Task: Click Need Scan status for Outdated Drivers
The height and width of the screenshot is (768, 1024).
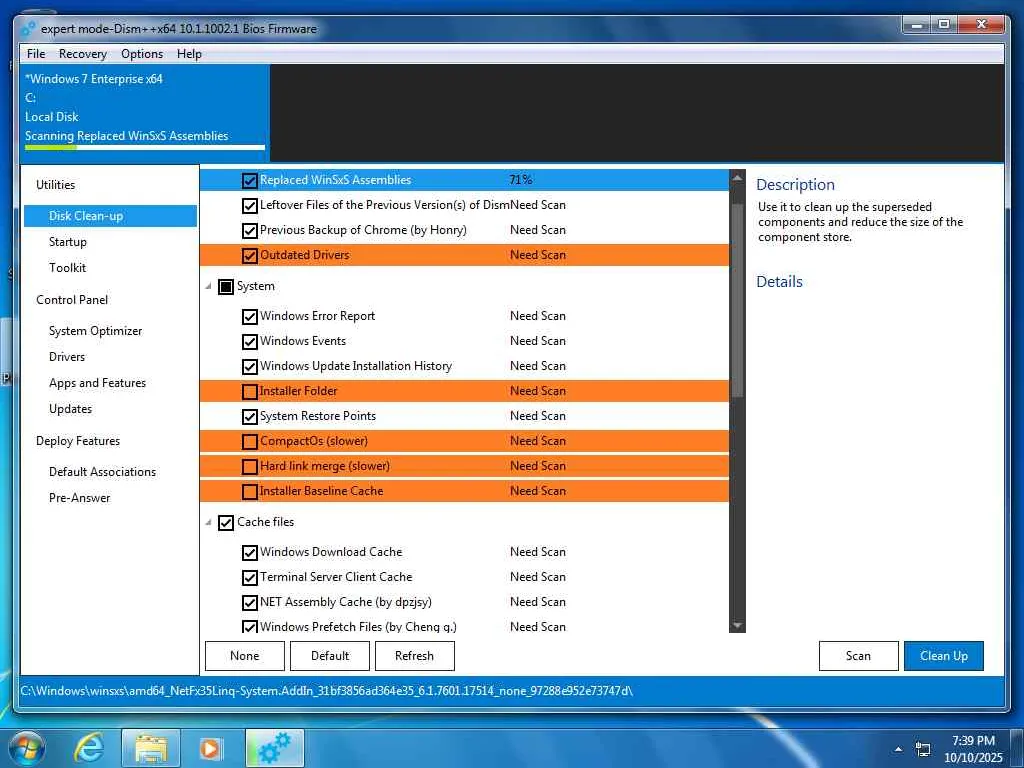Action: (x=537, y=255)
